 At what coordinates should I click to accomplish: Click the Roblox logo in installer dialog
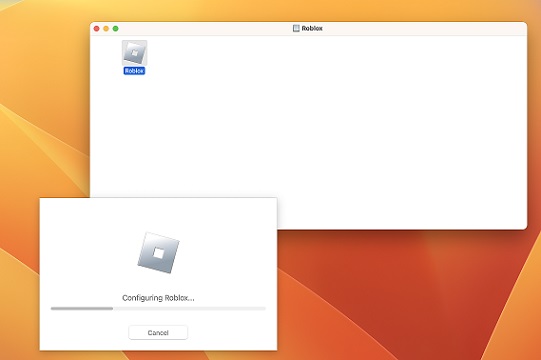158,253
